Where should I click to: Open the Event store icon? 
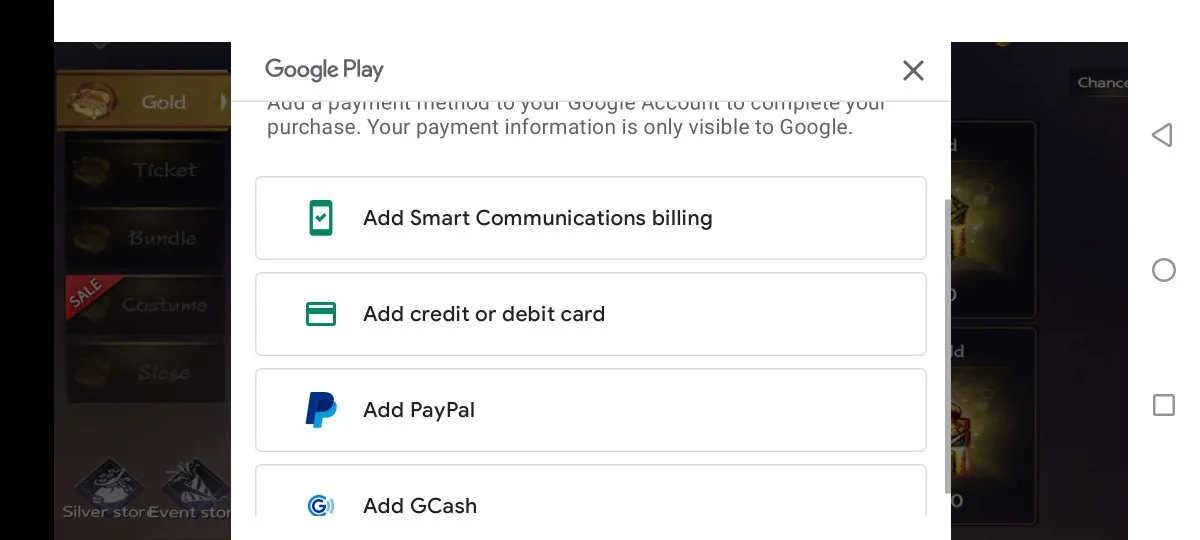point(192,490)
